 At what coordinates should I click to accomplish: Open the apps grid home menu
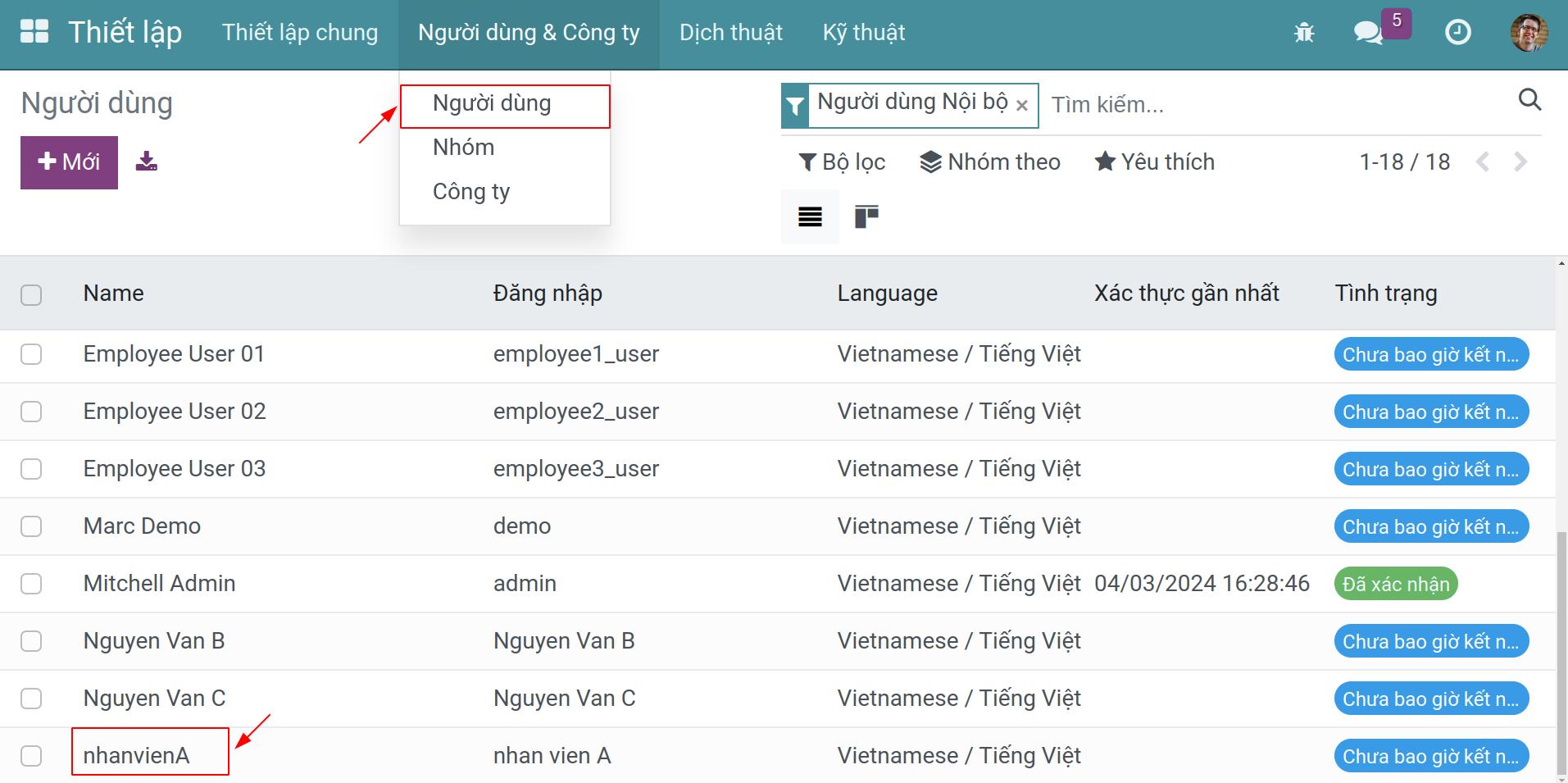coord(34,32)
